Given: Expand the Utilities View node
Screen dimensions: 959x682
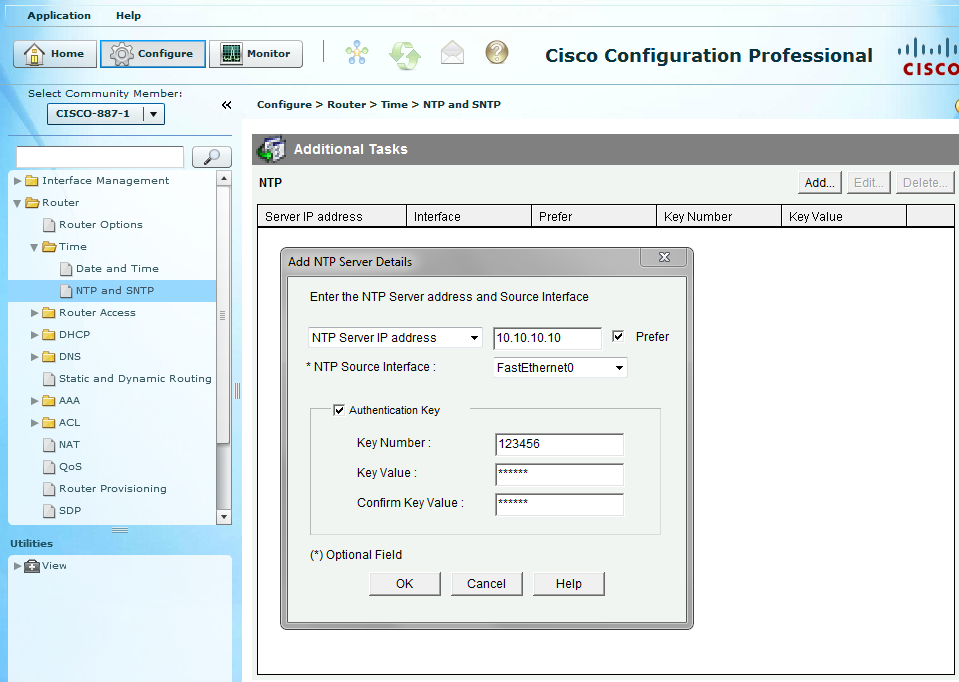Looking at the screenshot, I should click(17, 566).
